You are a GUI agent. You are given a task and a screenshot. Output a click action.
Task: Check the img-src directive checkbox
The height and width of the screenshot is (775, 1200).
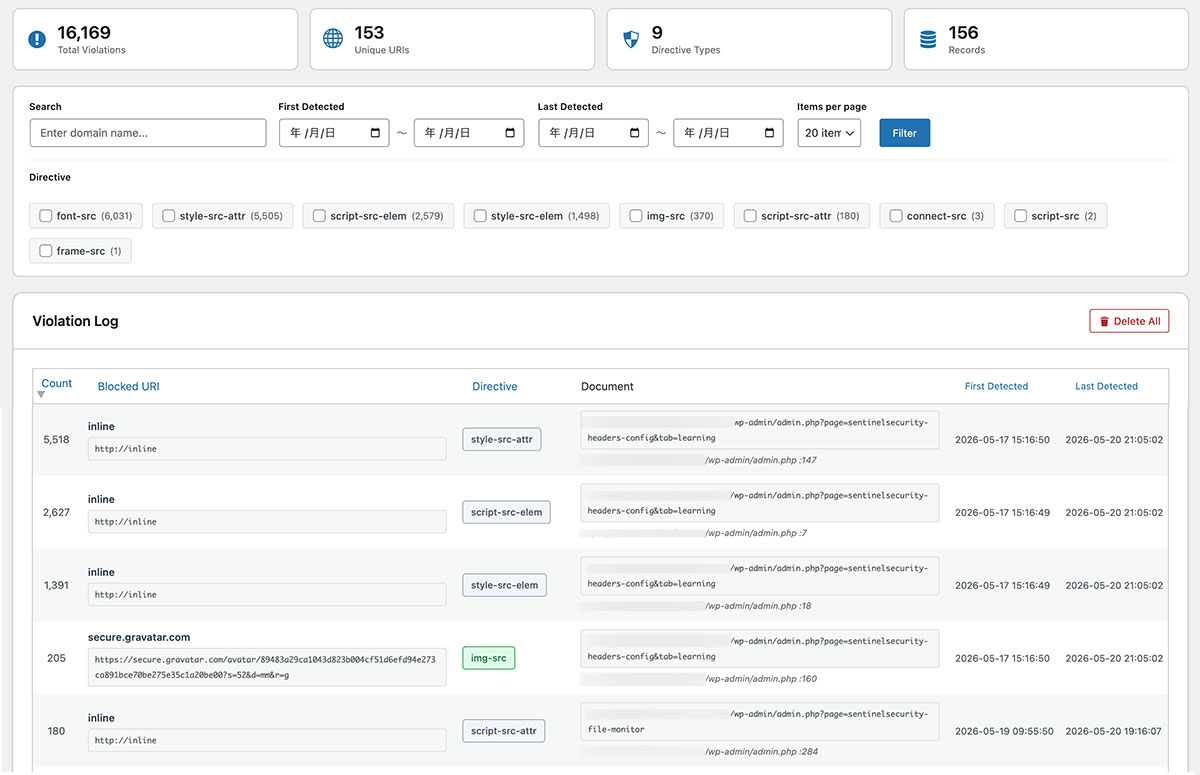pos(636,216)
